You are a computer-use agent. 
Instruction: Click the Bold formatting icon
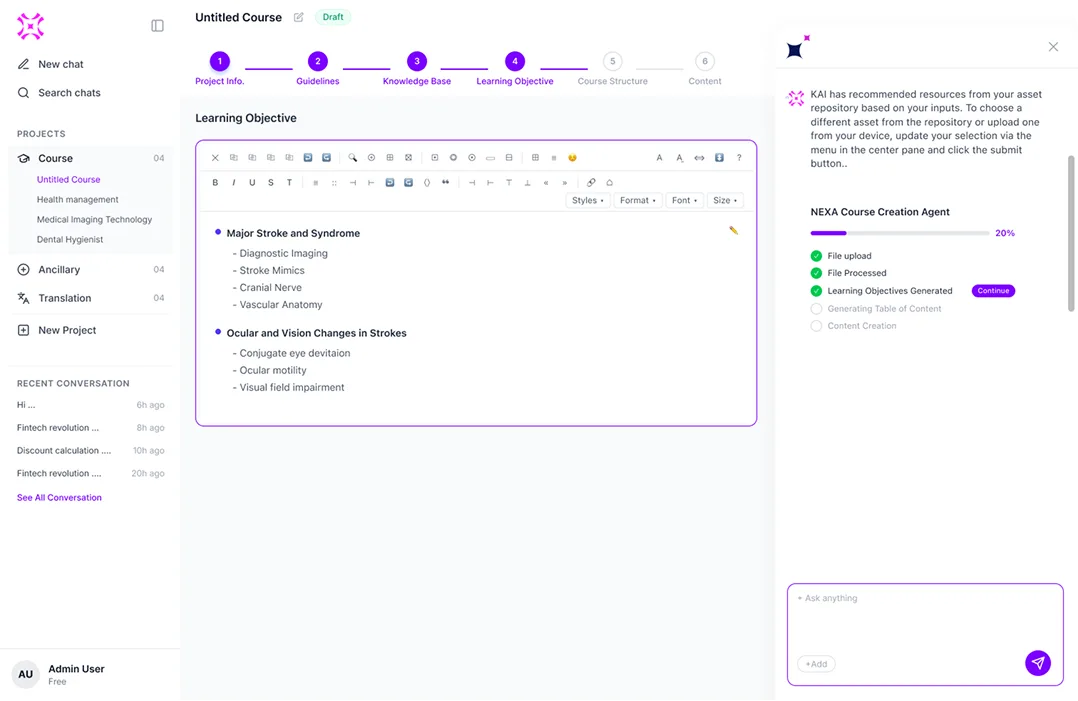click(x=215, y=183)
